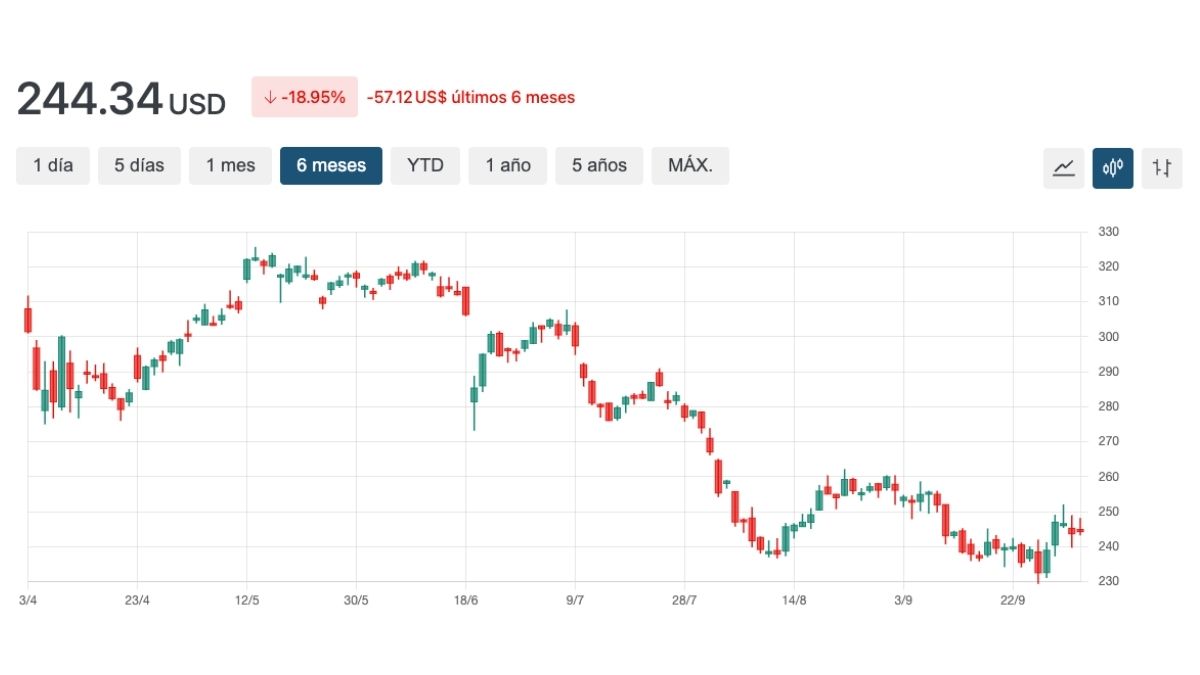Viewport: 1200px width, 675px height.
Task: Click the 244.34 USD price
Action: pyautogui.click(x=120, y=99)
